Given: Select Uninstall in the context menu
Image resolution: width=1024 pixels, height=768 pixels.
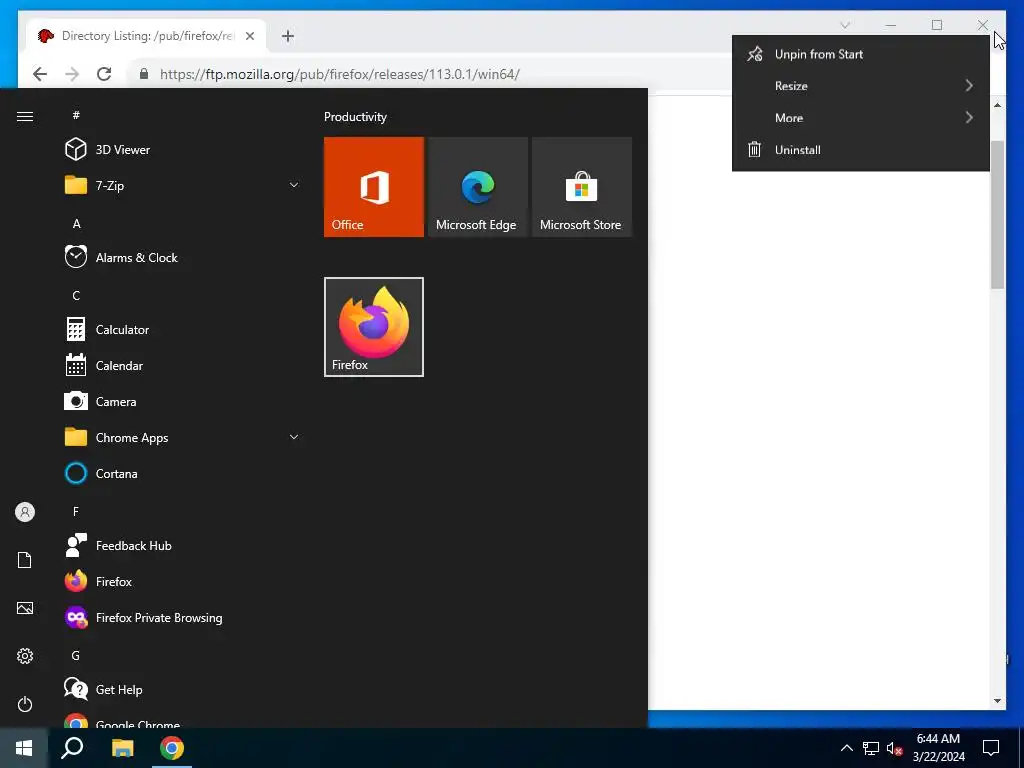Looking at the screenshot, I should tap(861, 150).
